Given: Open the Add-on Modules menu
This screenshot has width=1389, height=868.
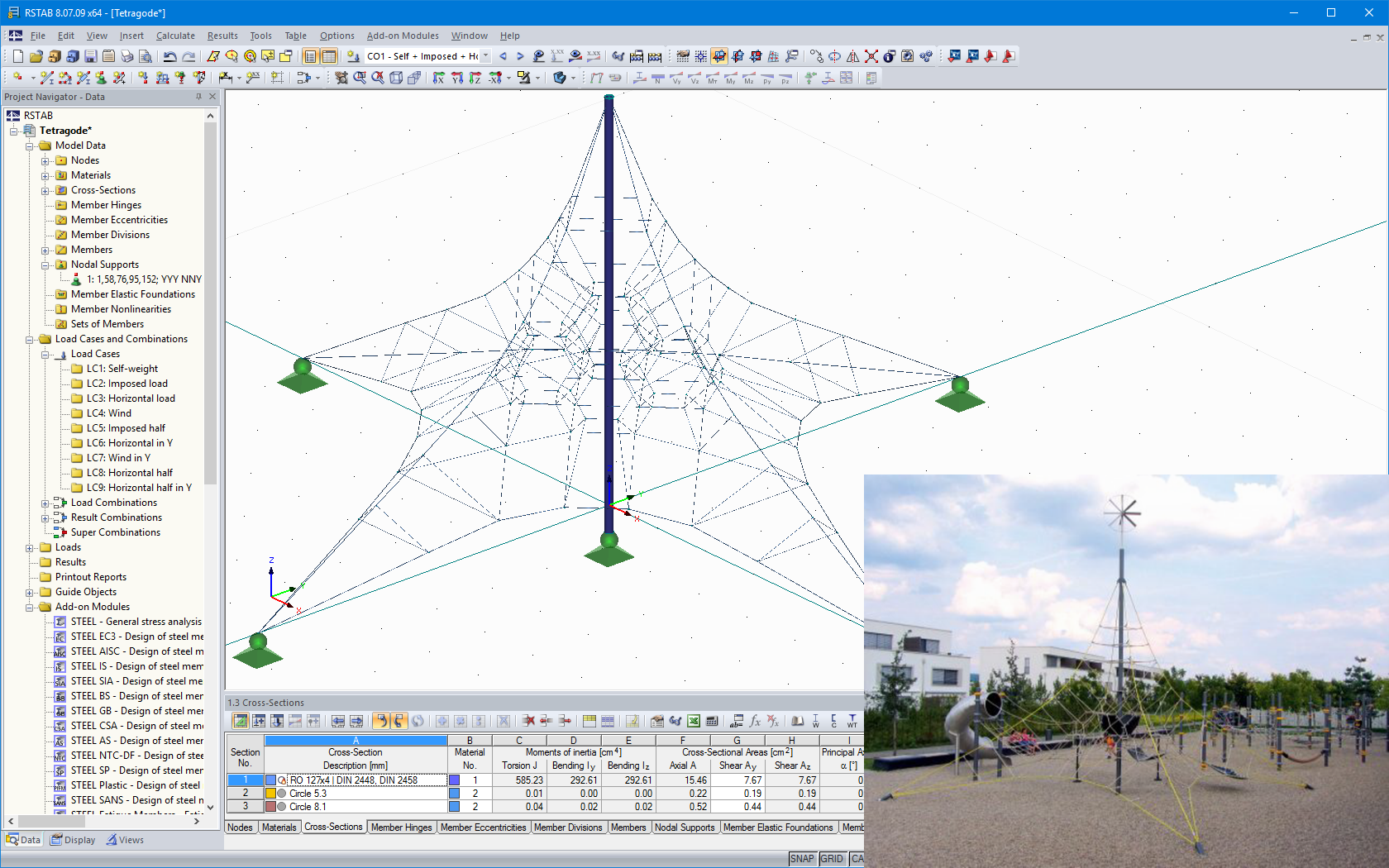Looking at the screenshot, I should pyautogui.click(x=403, y=36).
